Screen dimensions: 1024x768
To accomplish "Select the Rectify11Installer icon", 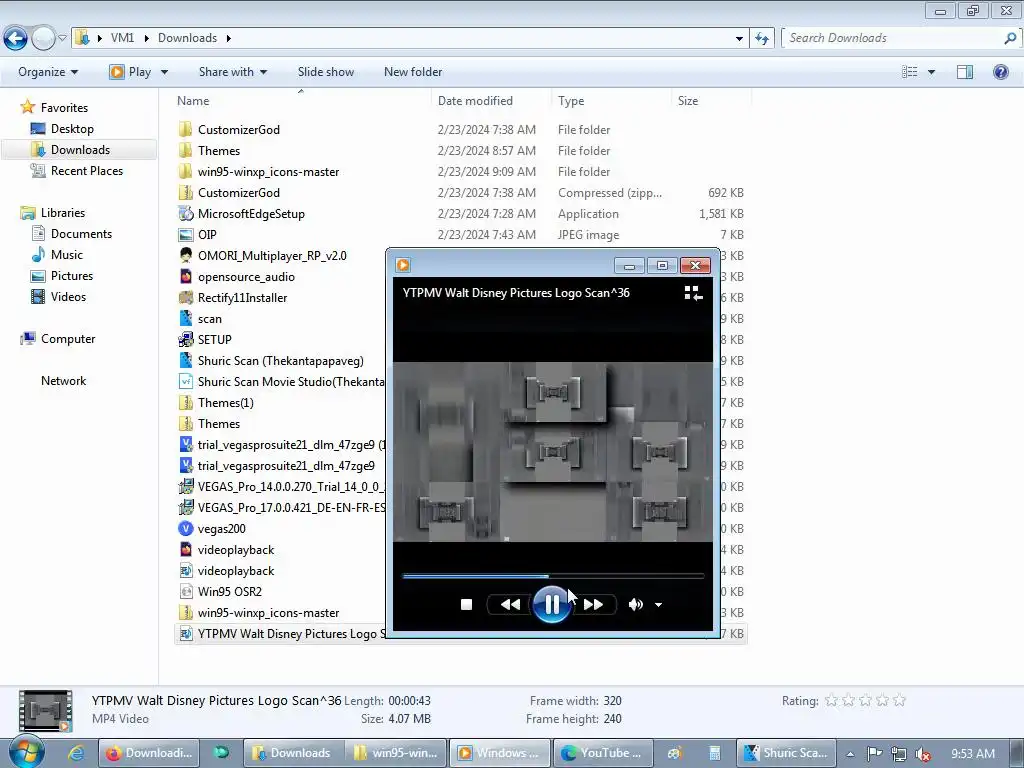I will pyautogui.click(x=186, y=298).
